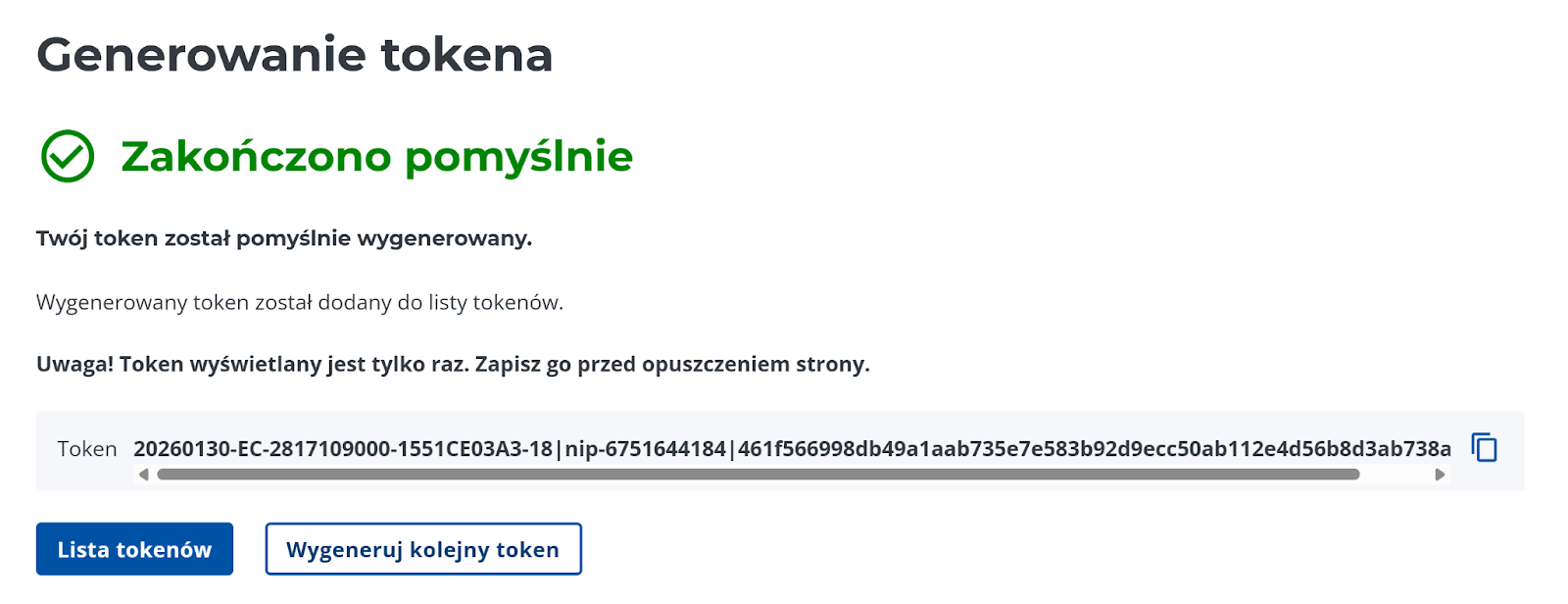This screenshot has width=1568, height=604.
Task: Click the Zakończono pomyślnie status text
Action: [x=377, y=156]
